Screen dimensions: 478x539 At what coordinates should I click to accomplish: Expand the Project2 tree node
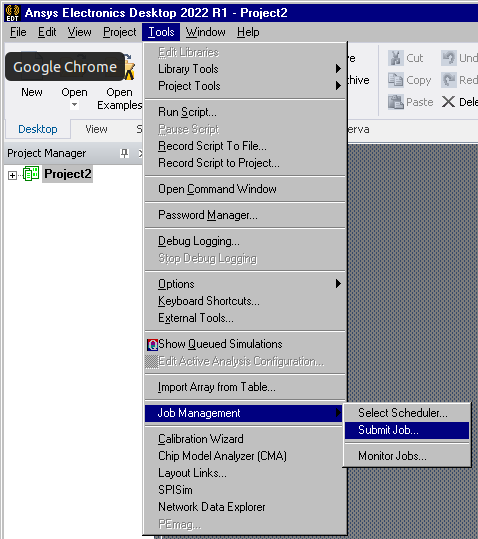(x=12, y=176)
